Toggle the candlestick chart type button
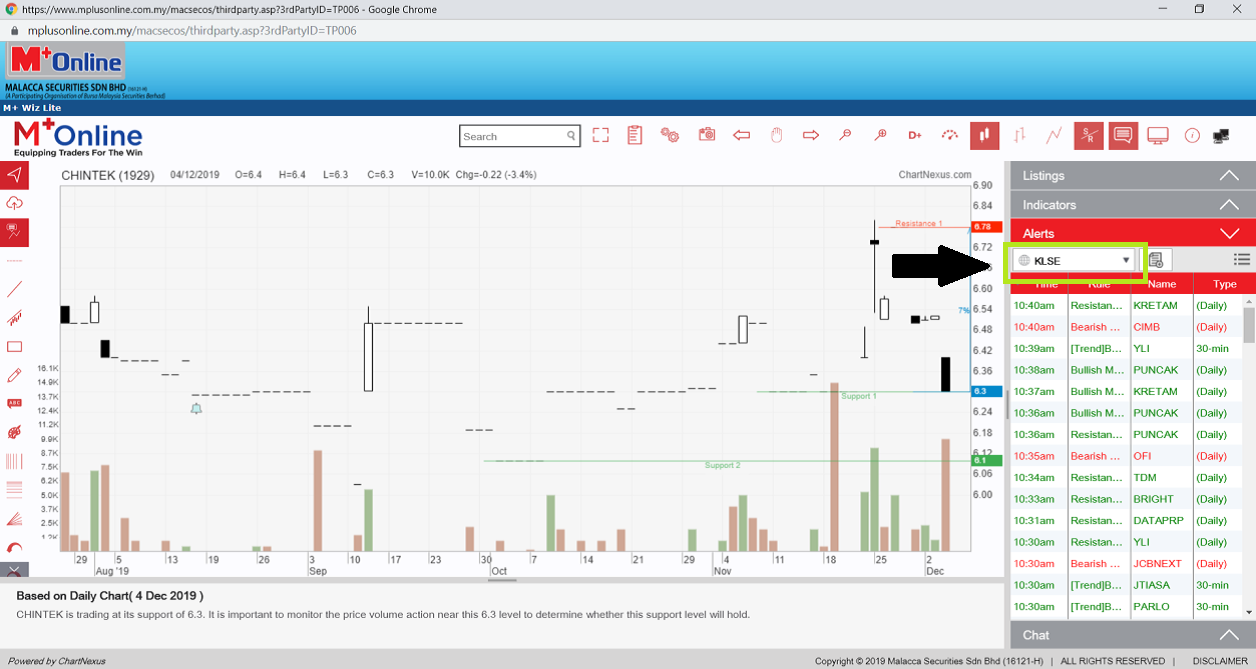Image resolution: width=1256 pixels, height=669 pixels. pos(984,135)
